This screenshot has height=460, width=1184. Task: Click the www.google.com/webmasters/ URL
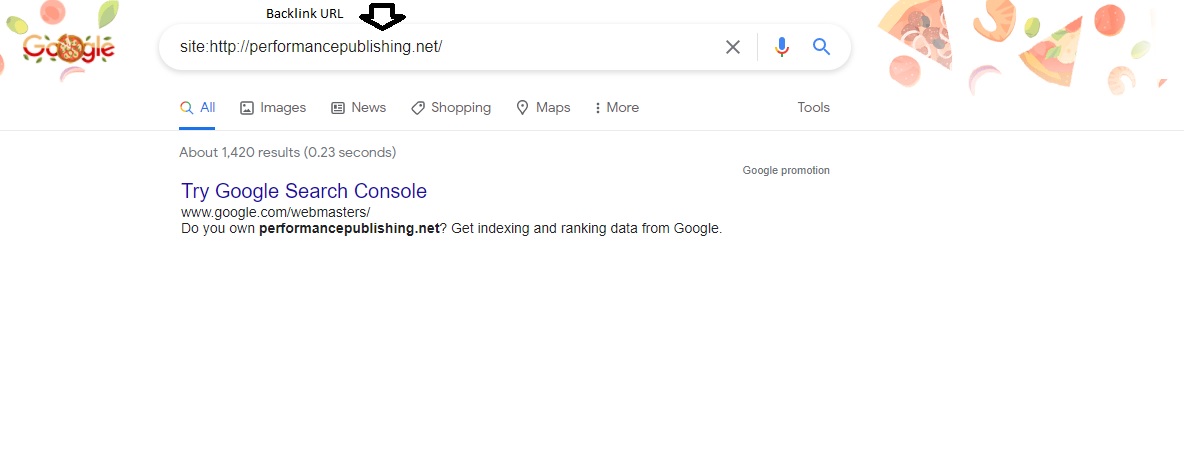275,212
